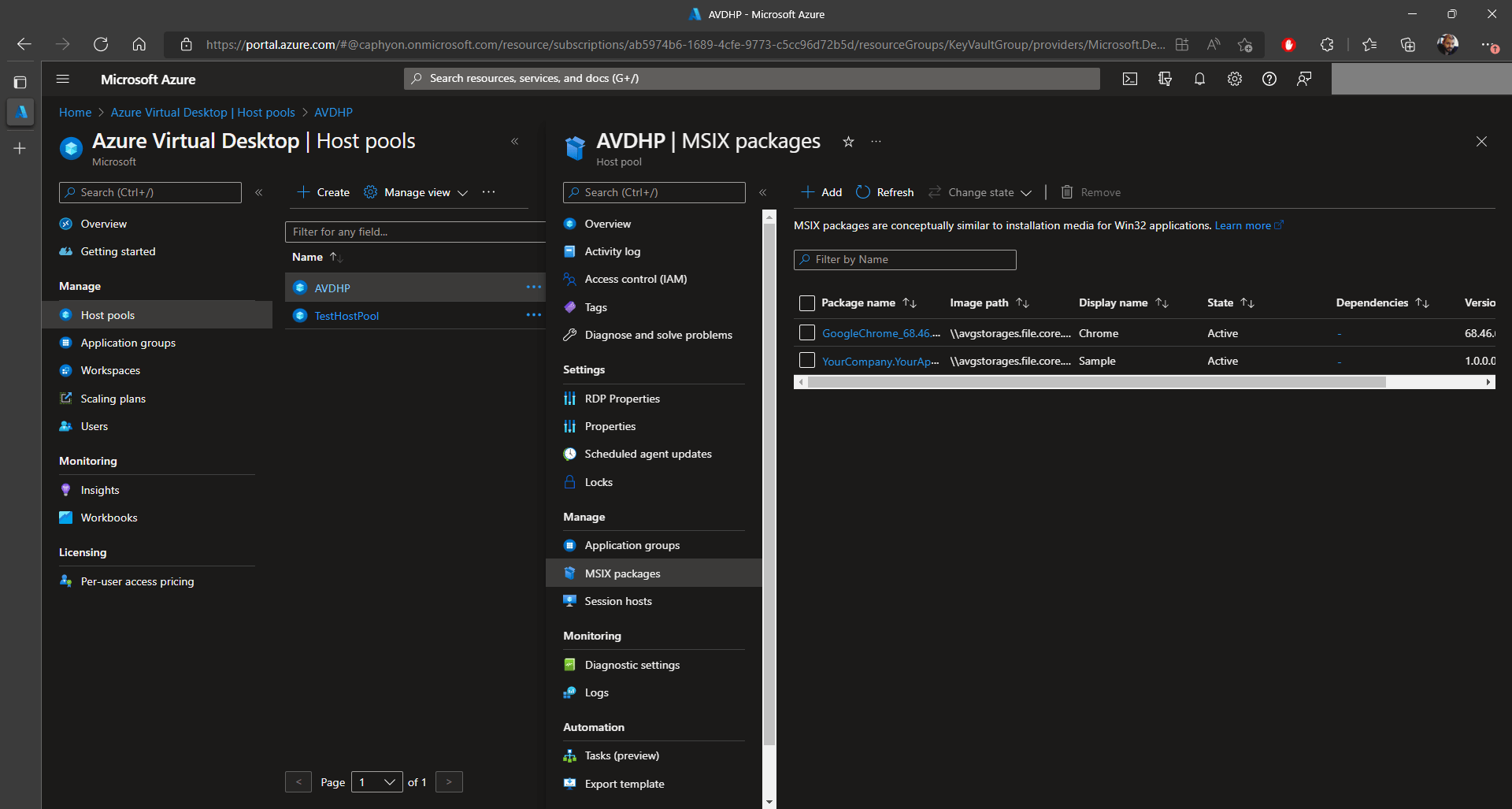Open the notifications bell
Screen dimensions: 1512x809
1199,79
